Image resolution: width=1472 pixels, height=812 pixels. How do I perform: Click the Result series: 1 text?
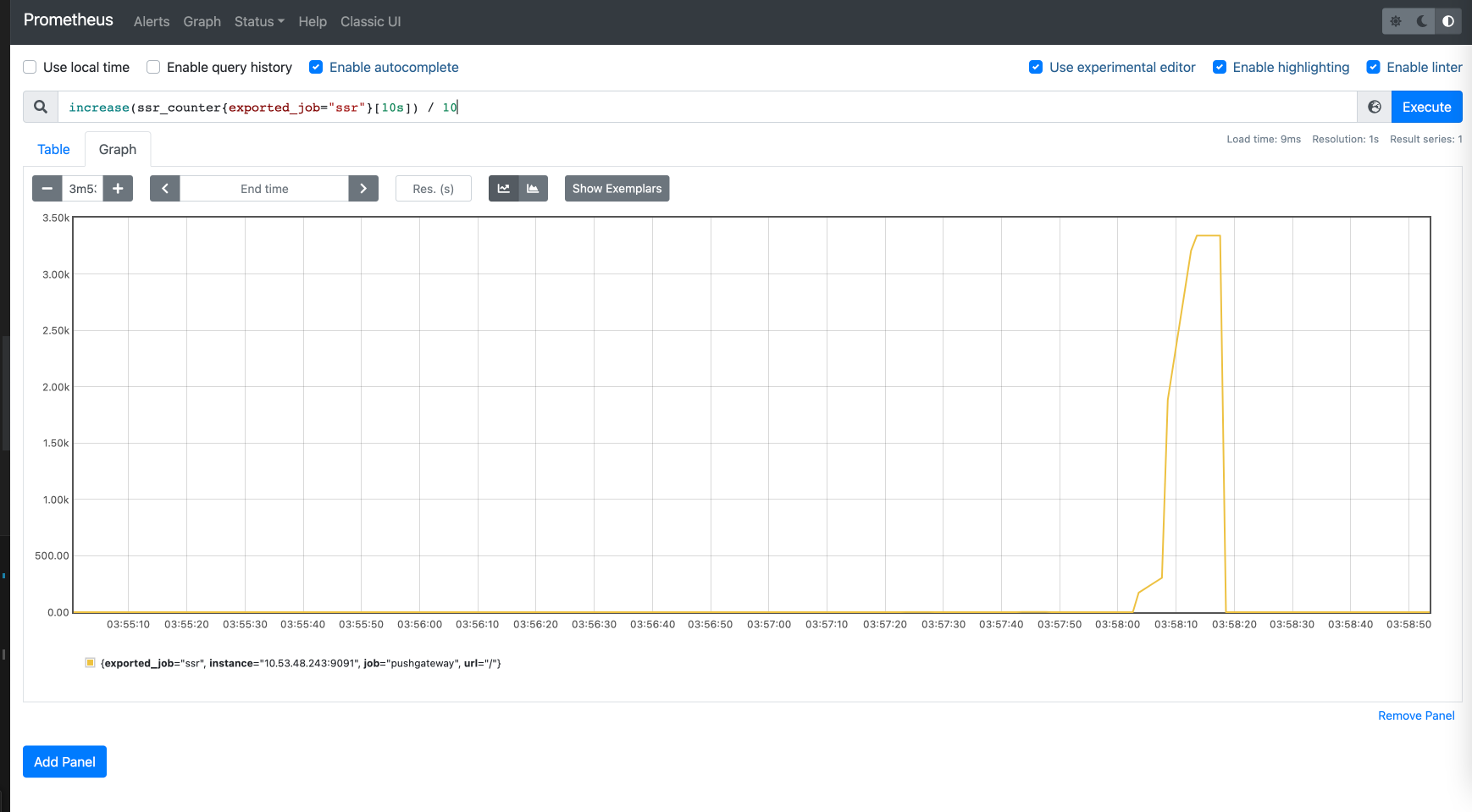coord(1425,139)
